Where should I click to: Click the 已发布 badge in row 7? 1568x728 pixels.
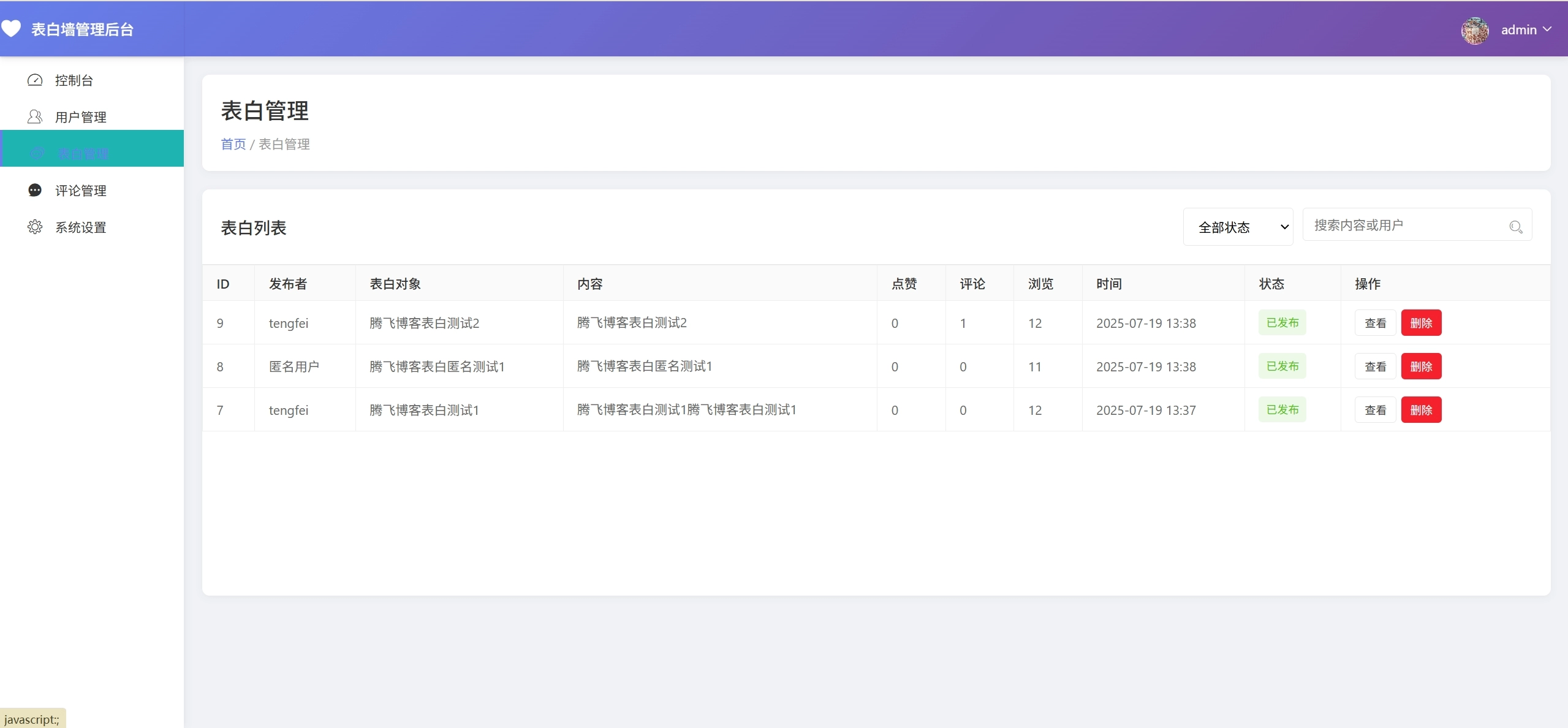pos(1282,409)
